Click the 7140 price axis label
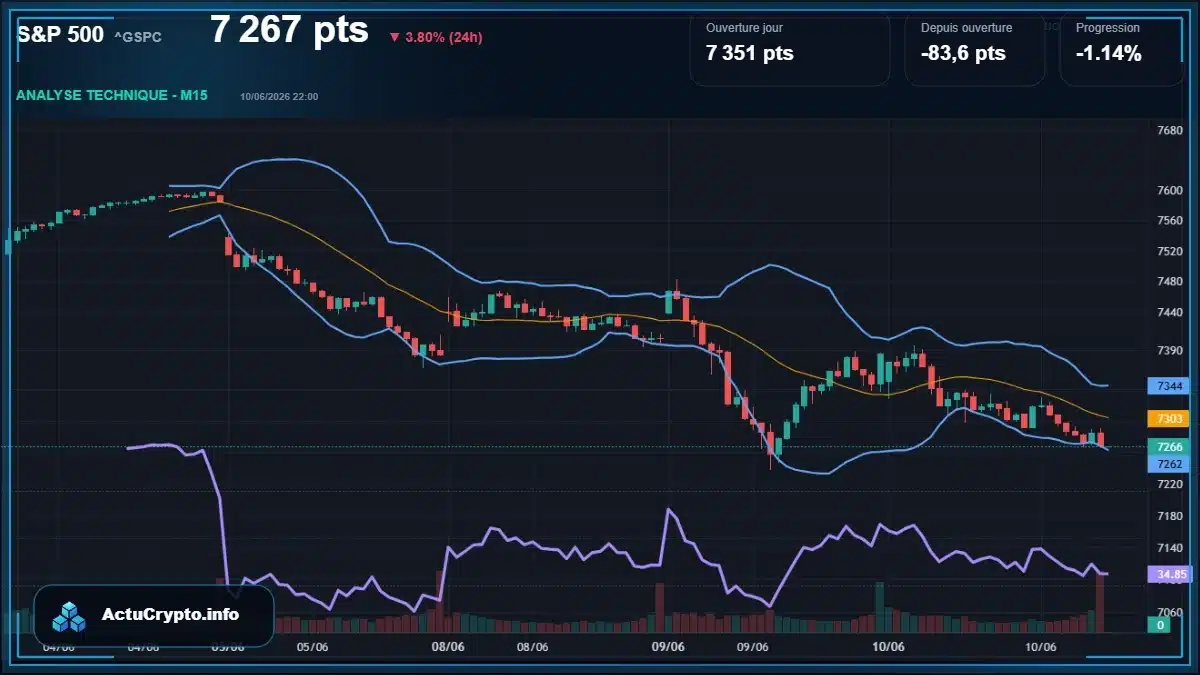This screenshot has width=1200, height=675. 1169,549
